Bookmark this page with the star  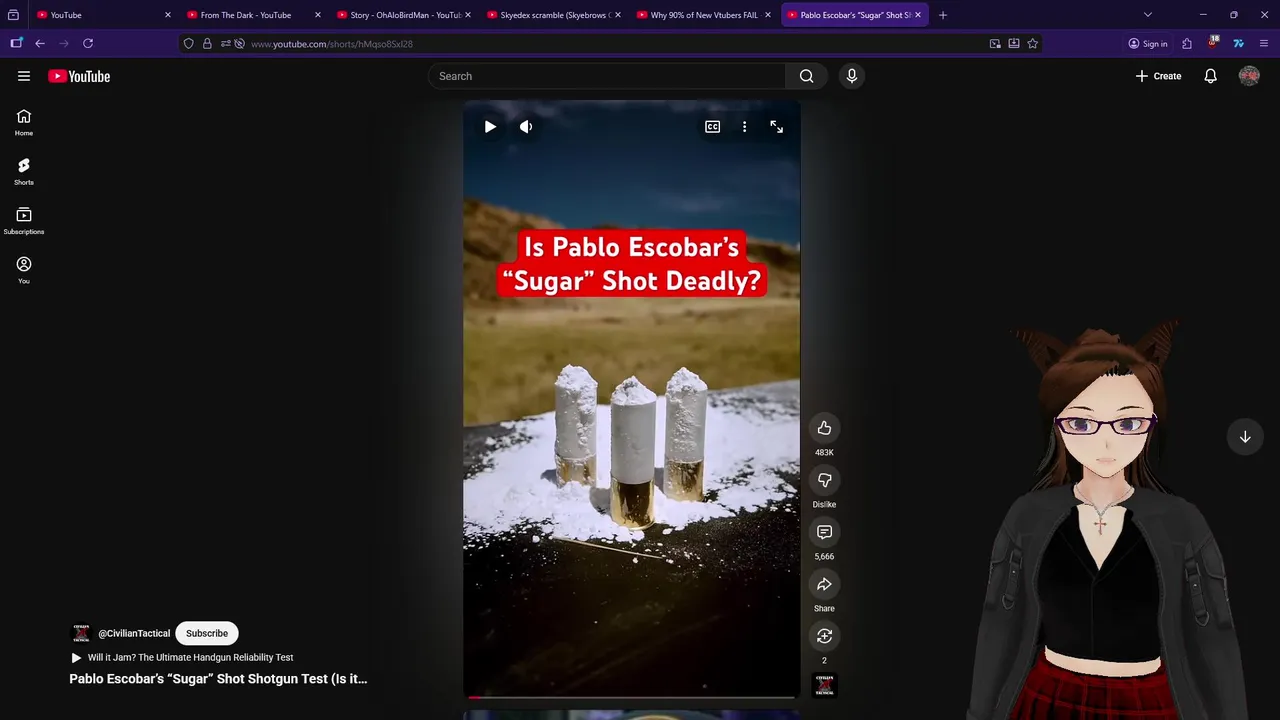click(1033, 44)
